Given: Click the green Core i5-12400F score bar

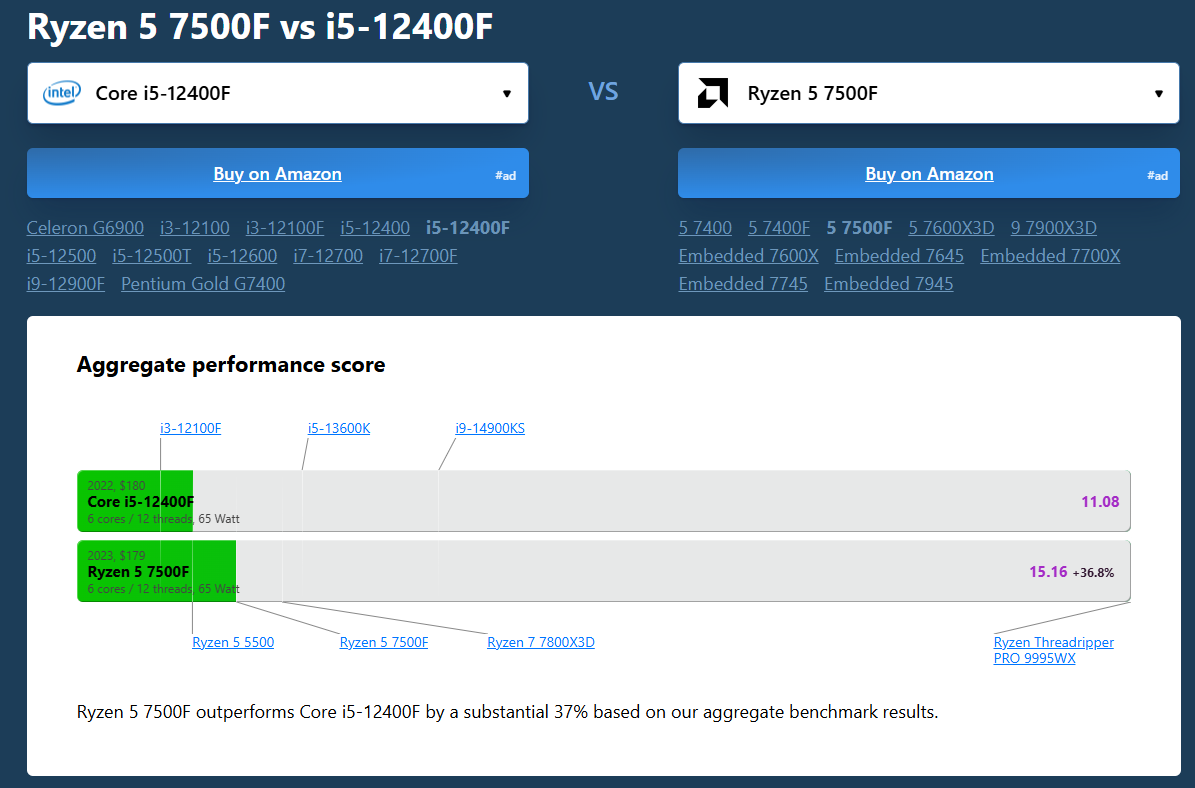Looking at the screenshot, I should click(x=136, y=501).
